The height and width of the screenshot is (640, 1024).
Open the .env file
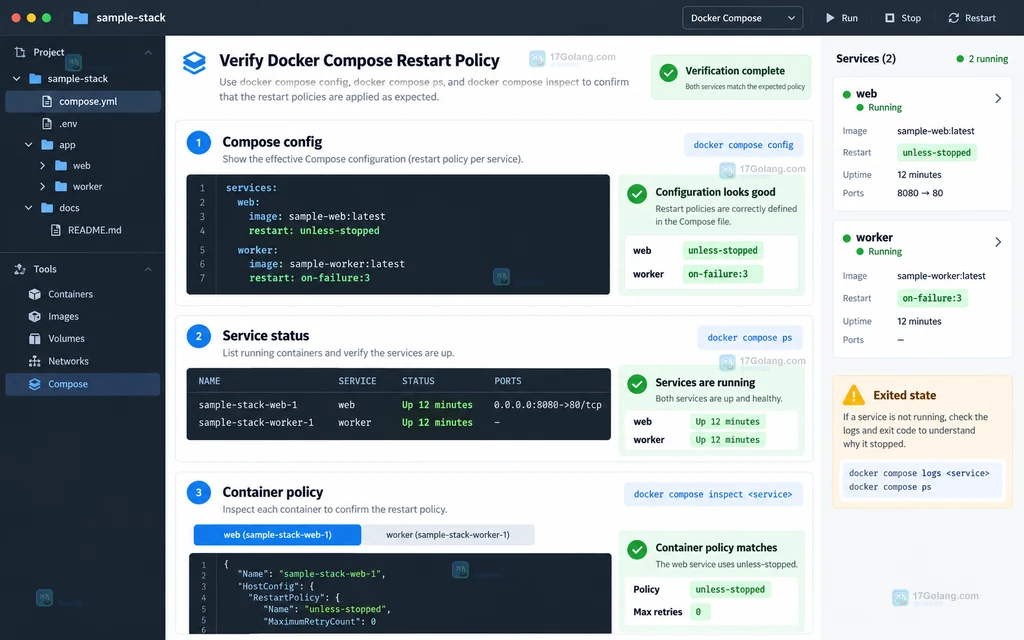click(68, 123)
